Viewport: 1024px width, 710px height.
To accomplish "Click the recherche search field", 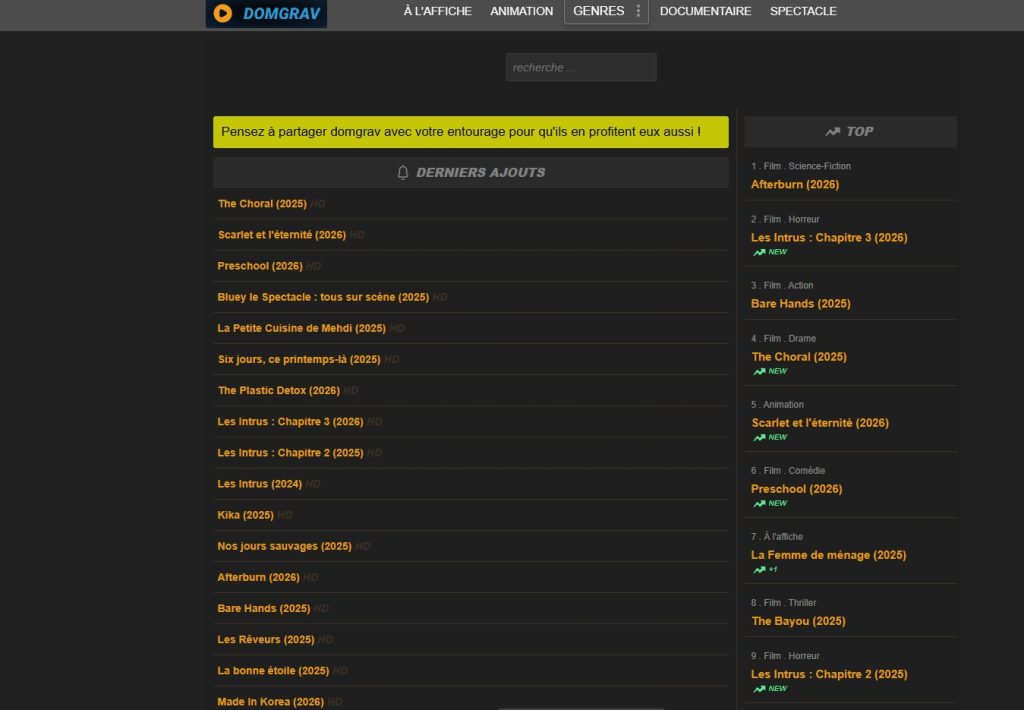I will (581, 67).
